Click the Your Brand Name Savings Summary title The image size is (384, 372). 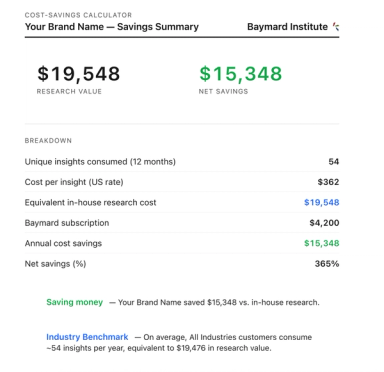(112, 27)
